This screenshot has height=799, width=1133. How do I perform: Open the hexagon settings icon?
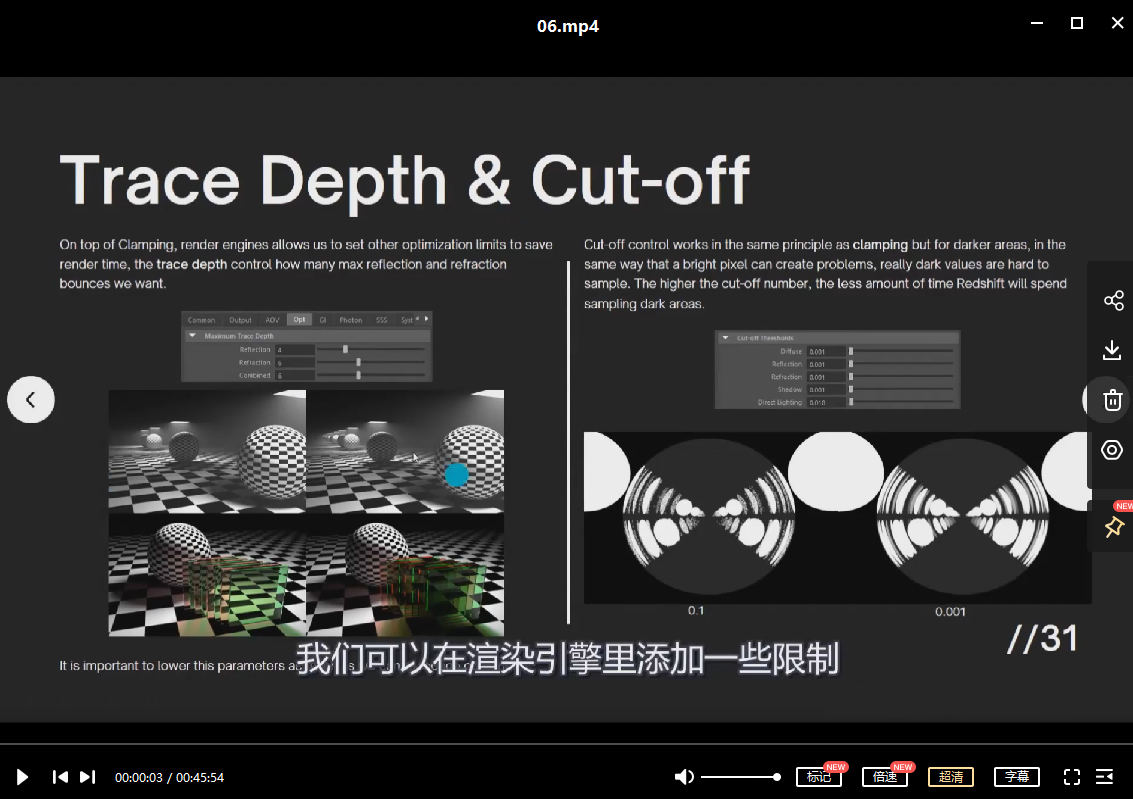(1112, 450)
